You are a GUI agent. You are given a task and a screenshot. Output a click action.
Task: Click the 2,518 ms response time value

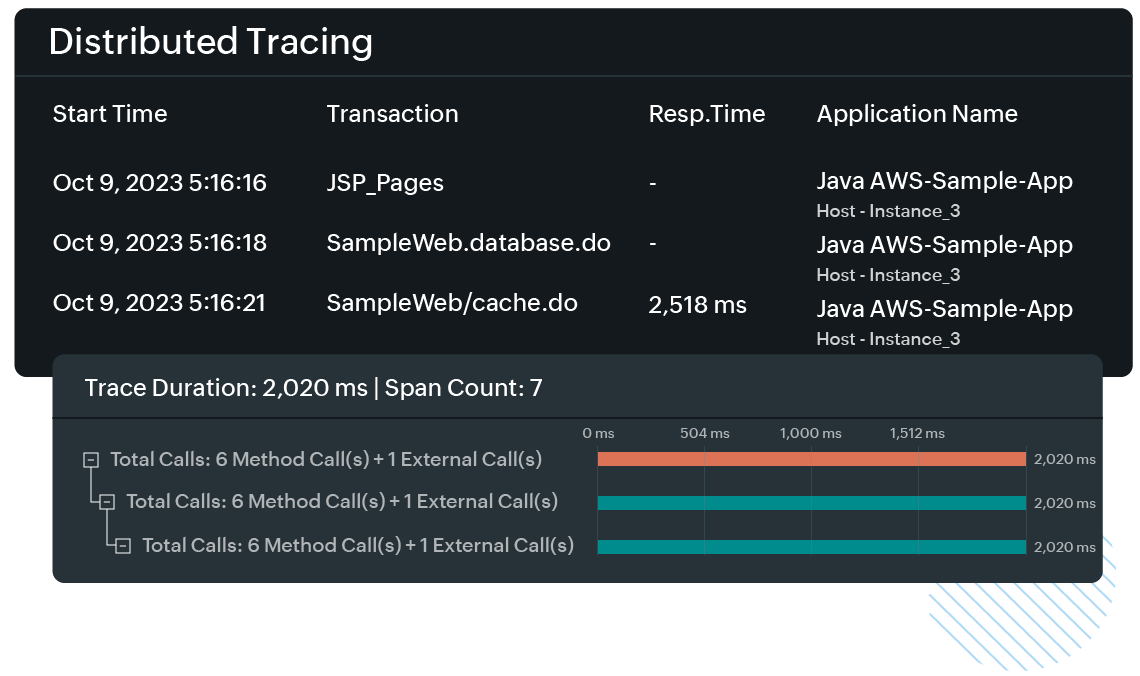699,304
